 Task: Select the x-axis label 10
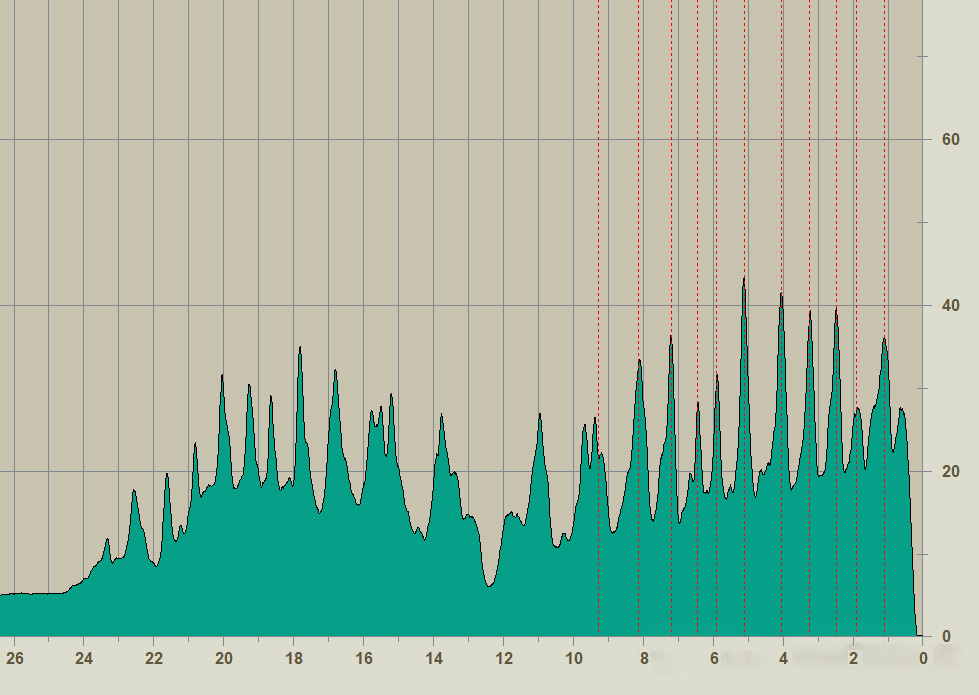(x=574, y=659)
